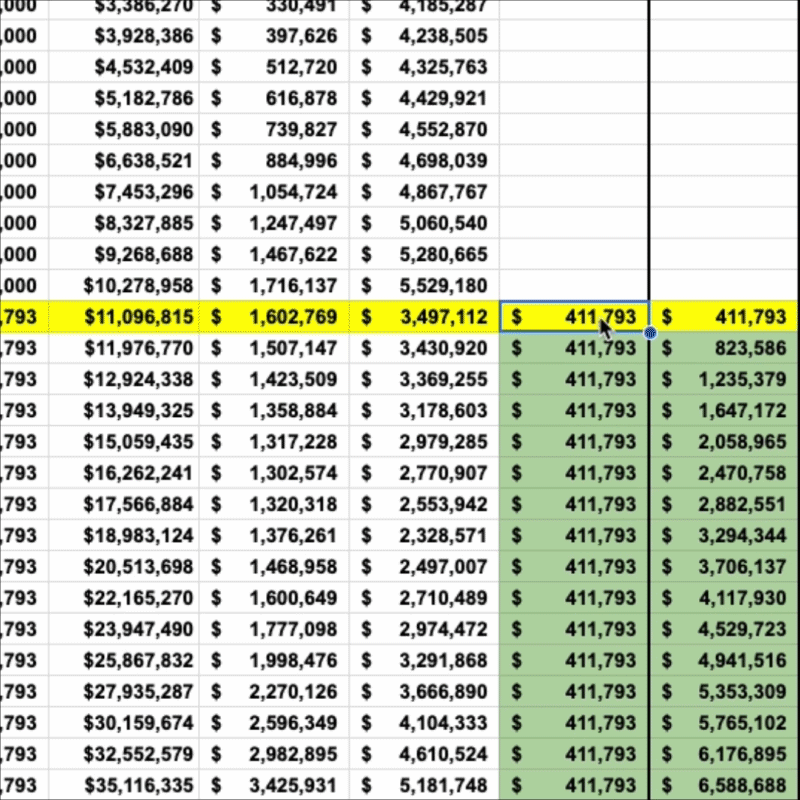Select the highlighted active cell showing 411,793
Viewport: 800px width, 800px height.
coord(574,317)
